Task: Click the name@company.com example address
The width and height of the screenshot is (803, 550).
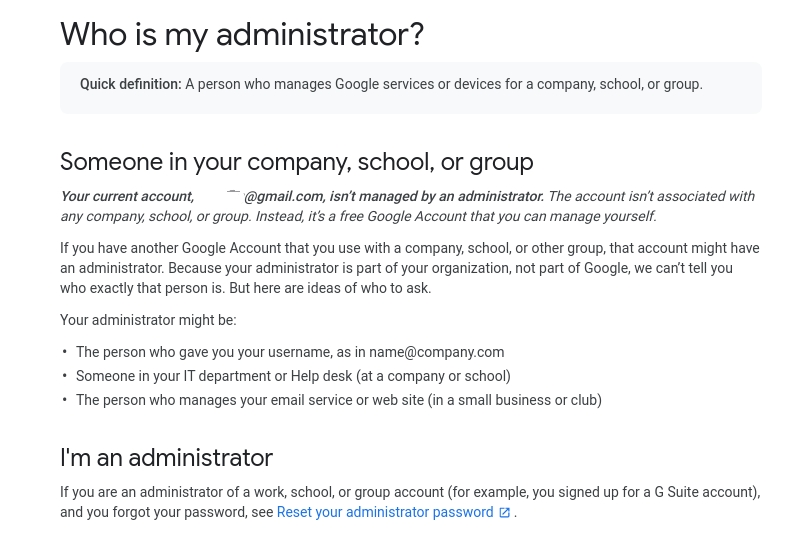Action: (x=436, y=352)
